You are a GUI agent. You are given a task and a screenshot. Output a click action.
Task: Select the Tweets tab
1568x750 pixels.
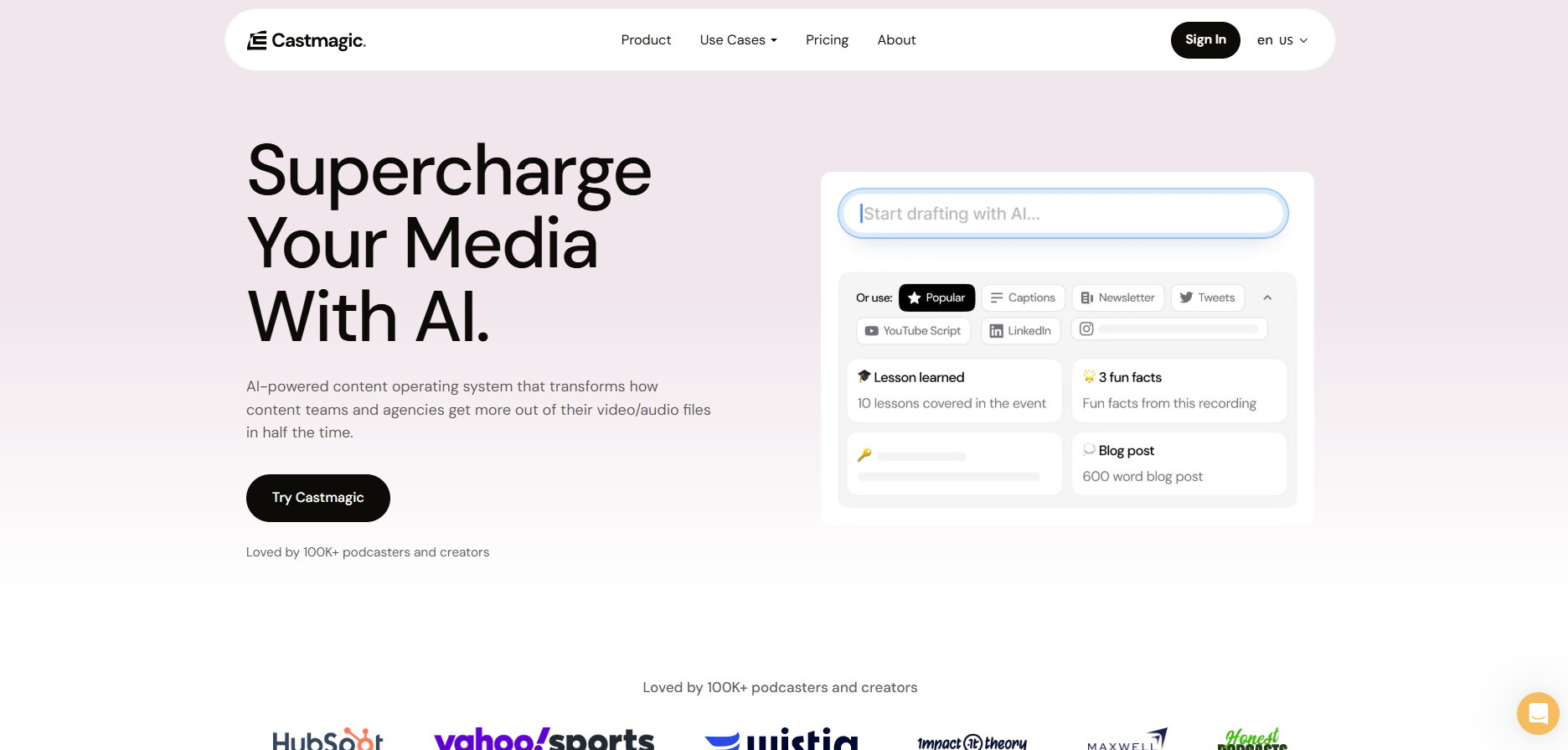coord(1208,297)
